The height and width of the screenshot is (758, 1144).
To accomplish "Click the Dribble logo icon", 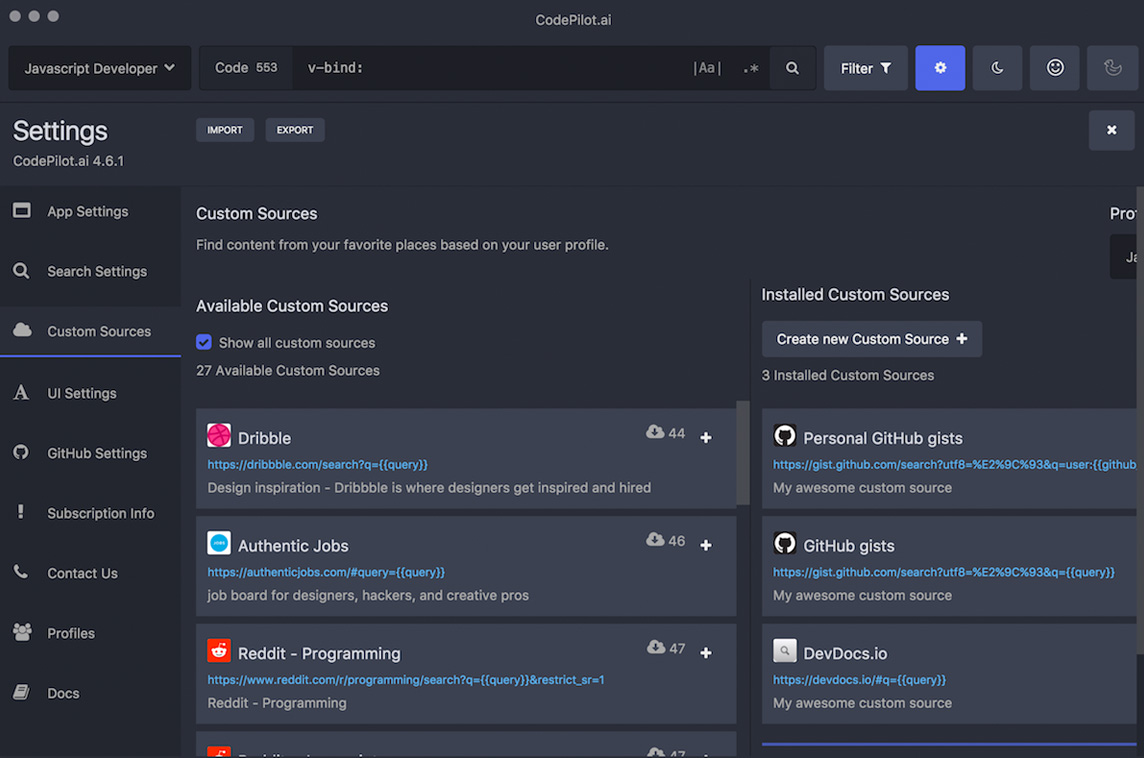I will tap(219, 436).
